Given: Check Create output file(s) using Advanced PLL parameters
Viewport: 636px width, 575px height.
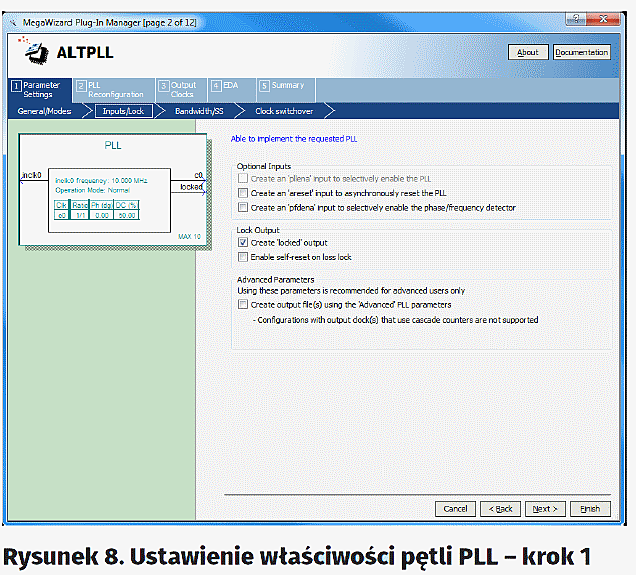Looking at the screenshot, I should point(242,305).
